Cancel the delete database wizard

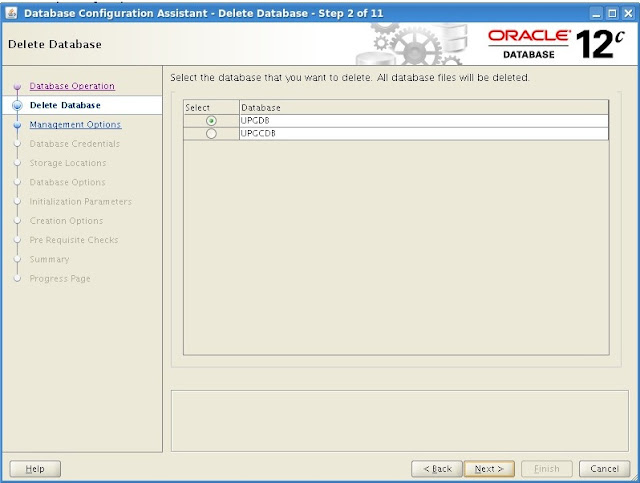coord(604,469)
